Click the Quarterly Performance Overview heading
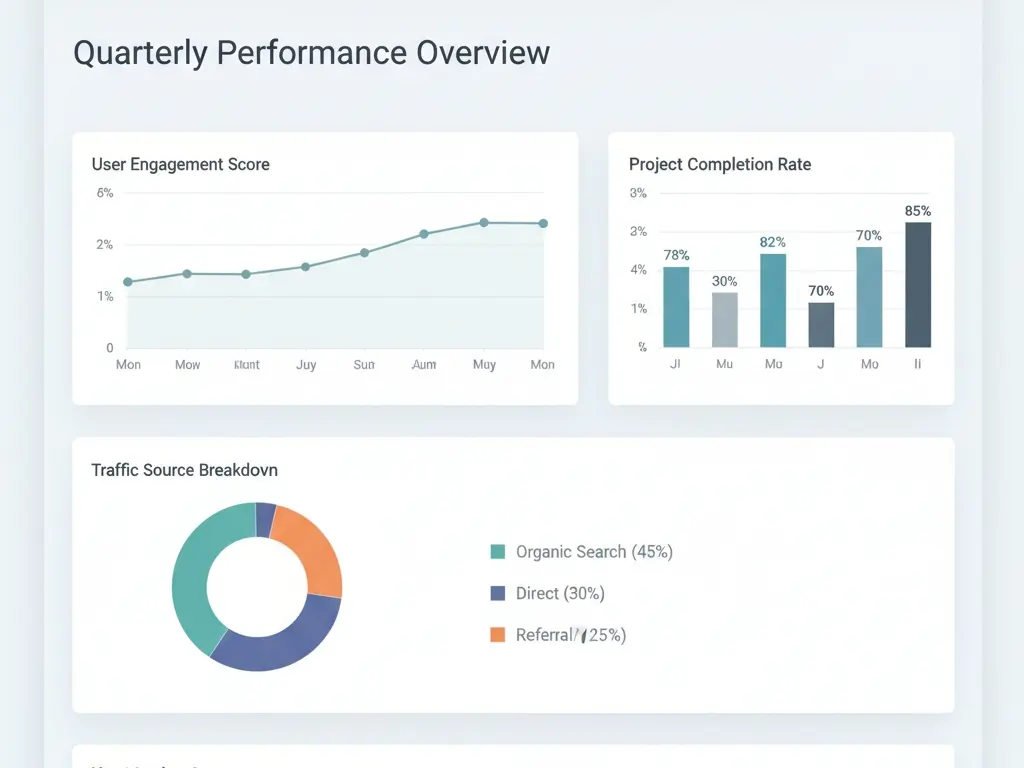Viewport: 1024px width, 768px height. pyautogui.click(x=311, y=52)
